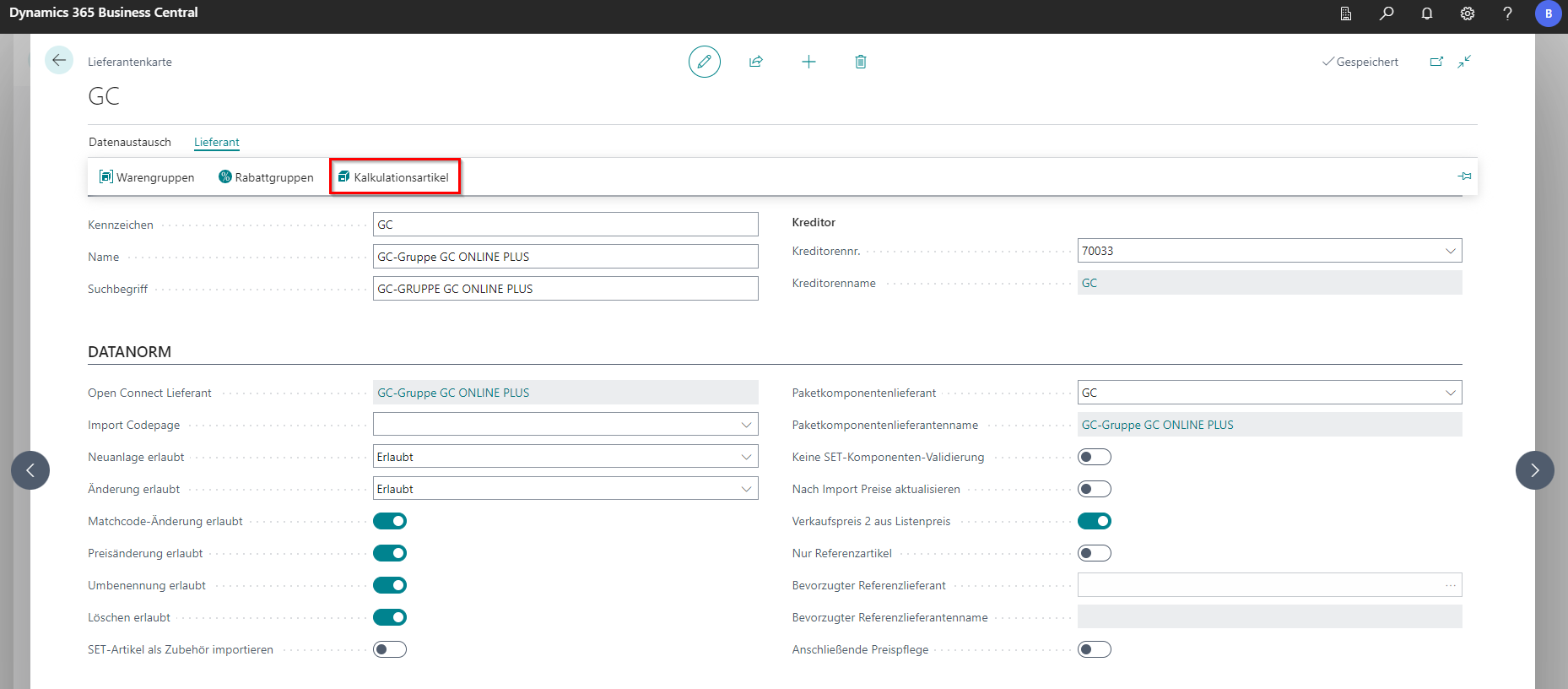Open the notifications bell
The width and height of the screenshot is (1568, 689).
(x=1427, y=14)
